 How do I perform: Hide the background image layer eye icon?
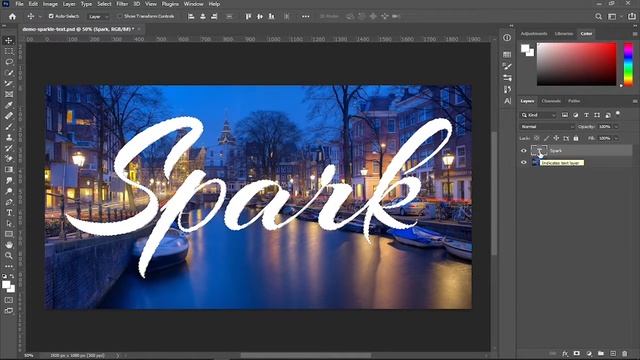tap(524, 162)
